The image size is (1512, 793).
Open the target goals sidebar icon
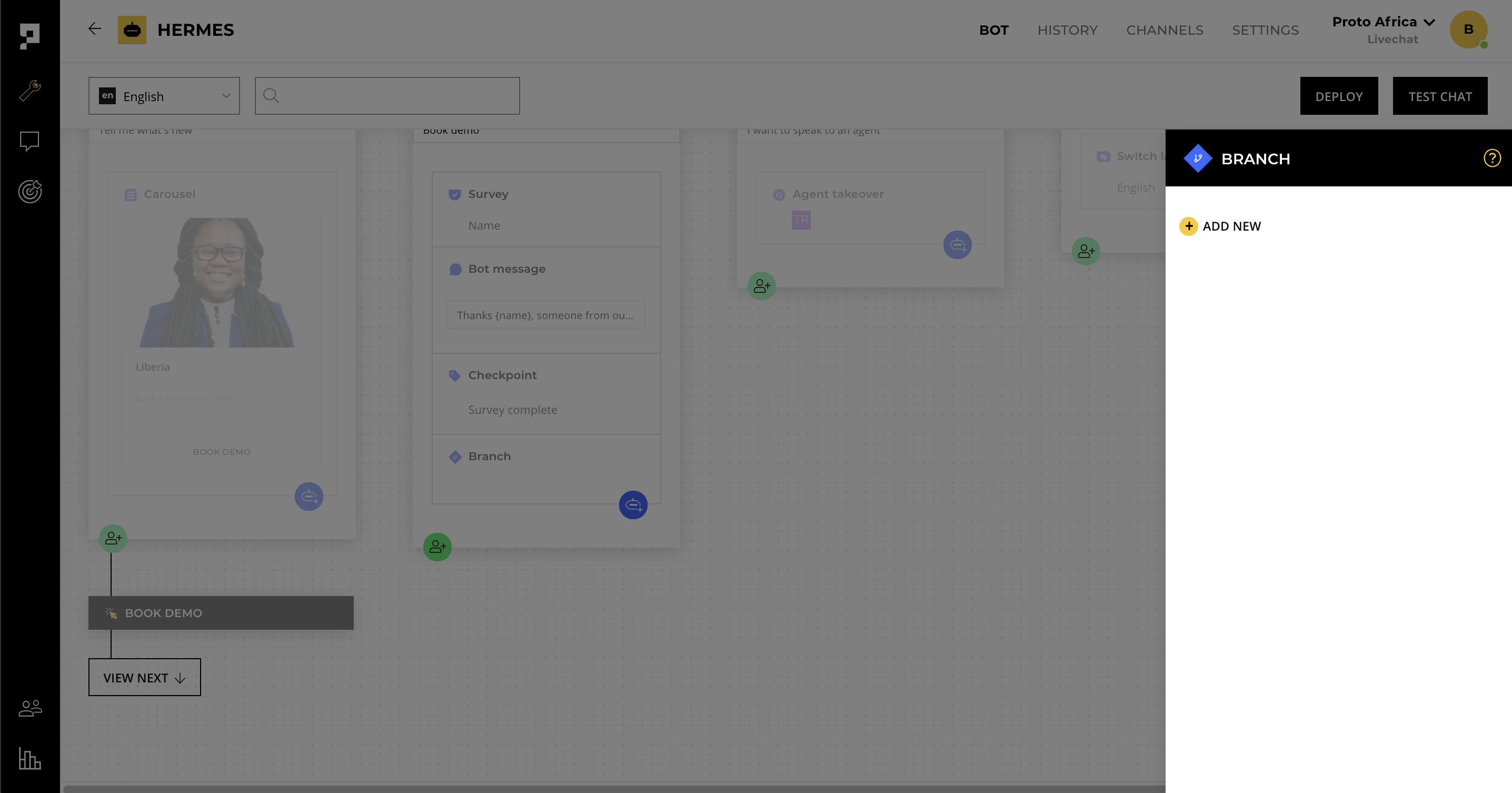(29, 191)
